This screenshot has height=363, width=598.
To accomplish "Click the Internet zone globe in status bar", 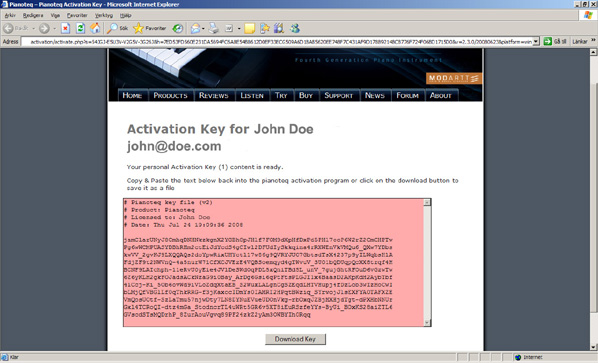I will [x=518, y=357].
